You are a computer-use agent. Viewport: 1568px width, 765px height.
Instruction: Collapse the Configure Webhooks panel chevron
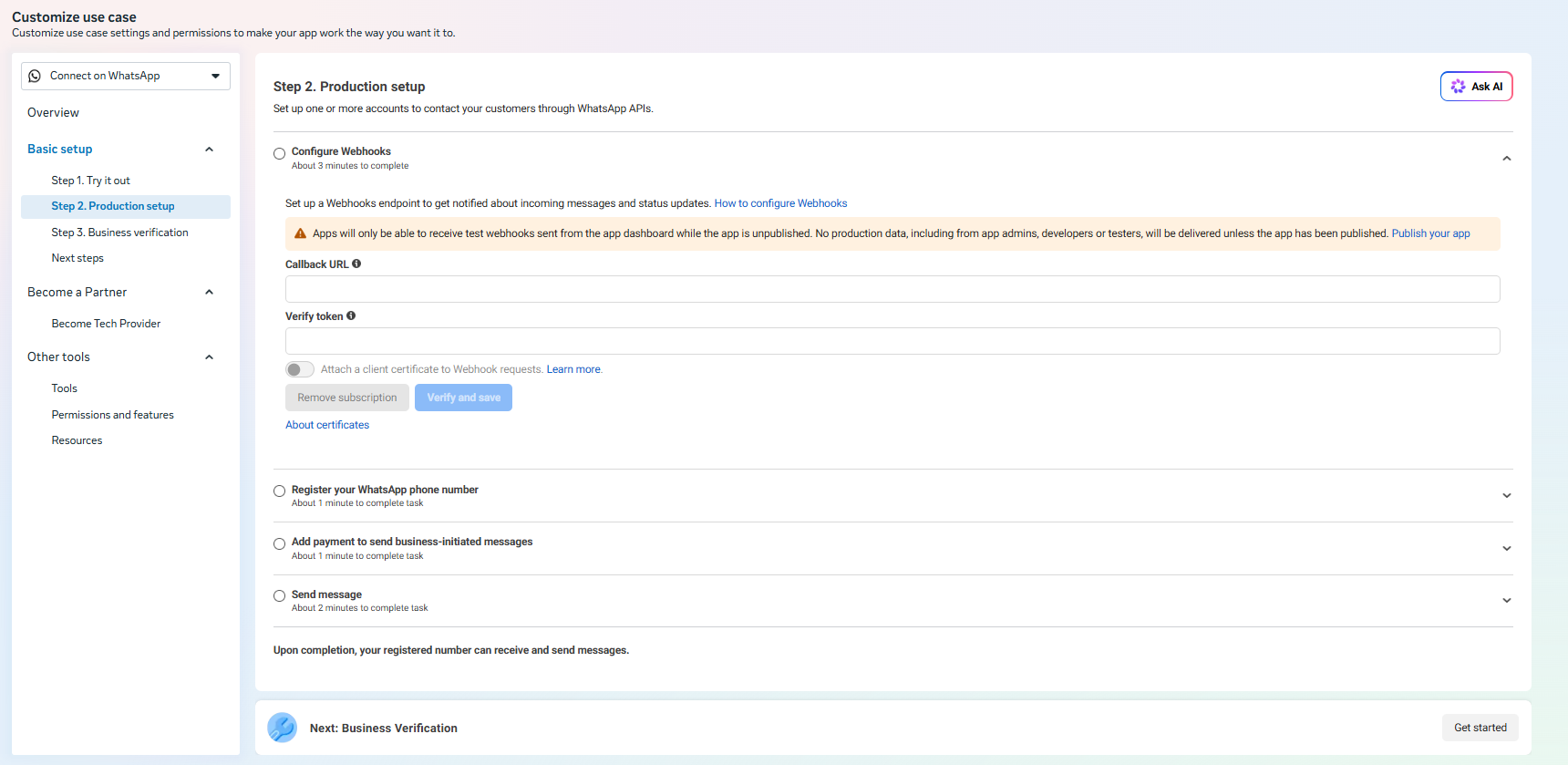tap(1507, 159)
